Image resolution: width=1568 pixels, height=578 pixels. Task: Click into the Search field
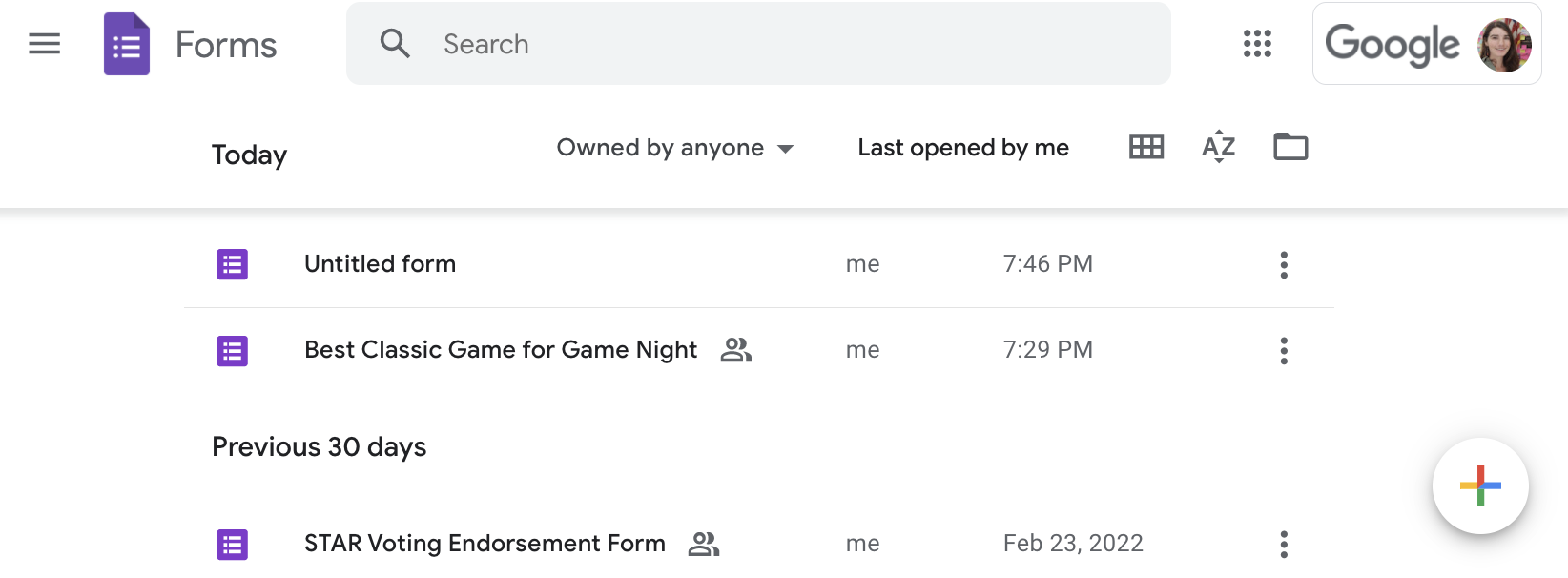click(758, 44)
